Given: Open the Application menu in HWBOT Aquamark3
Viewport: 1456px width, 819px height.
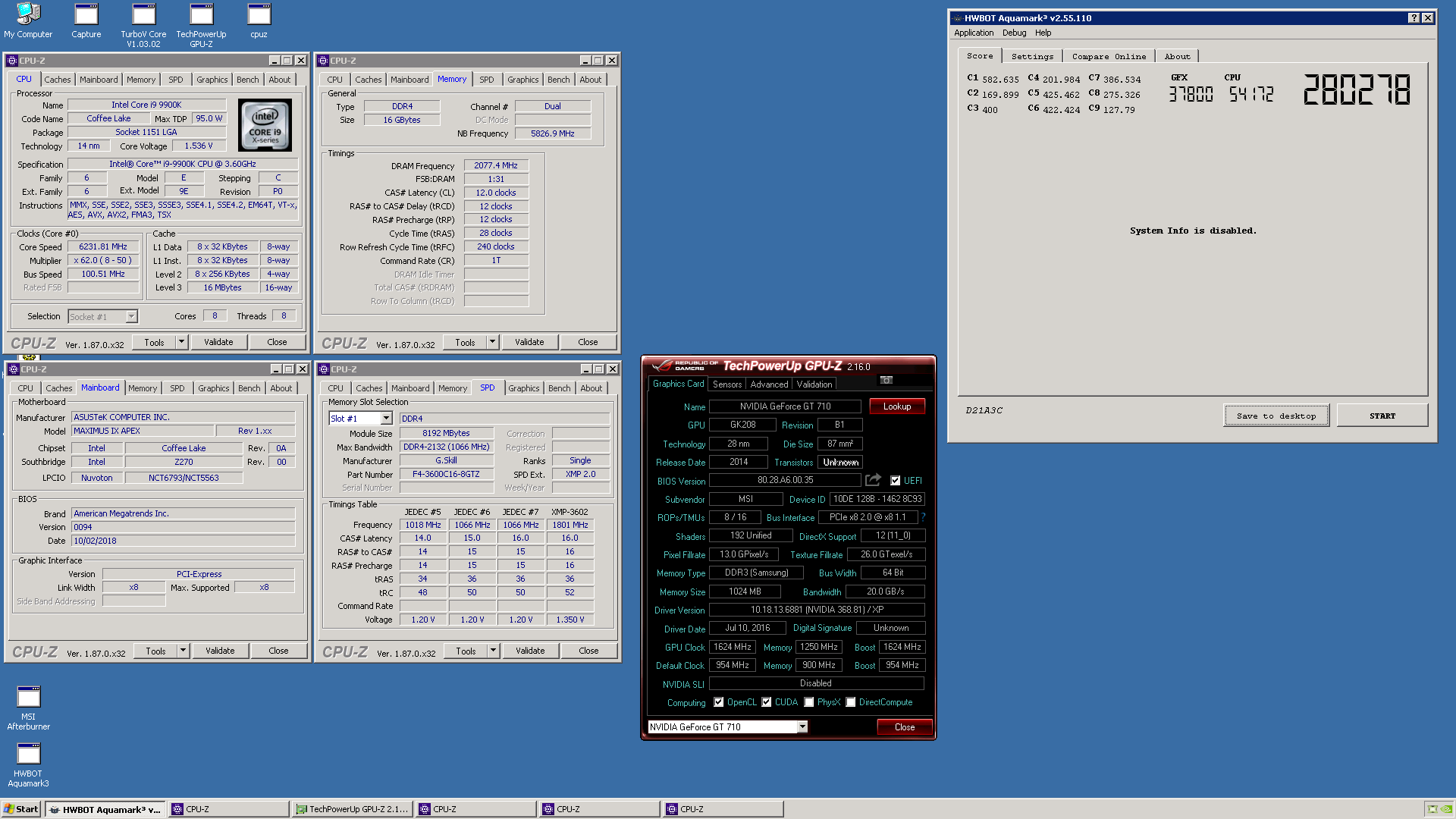Looking at the screenshot, I should coord(974,33).
